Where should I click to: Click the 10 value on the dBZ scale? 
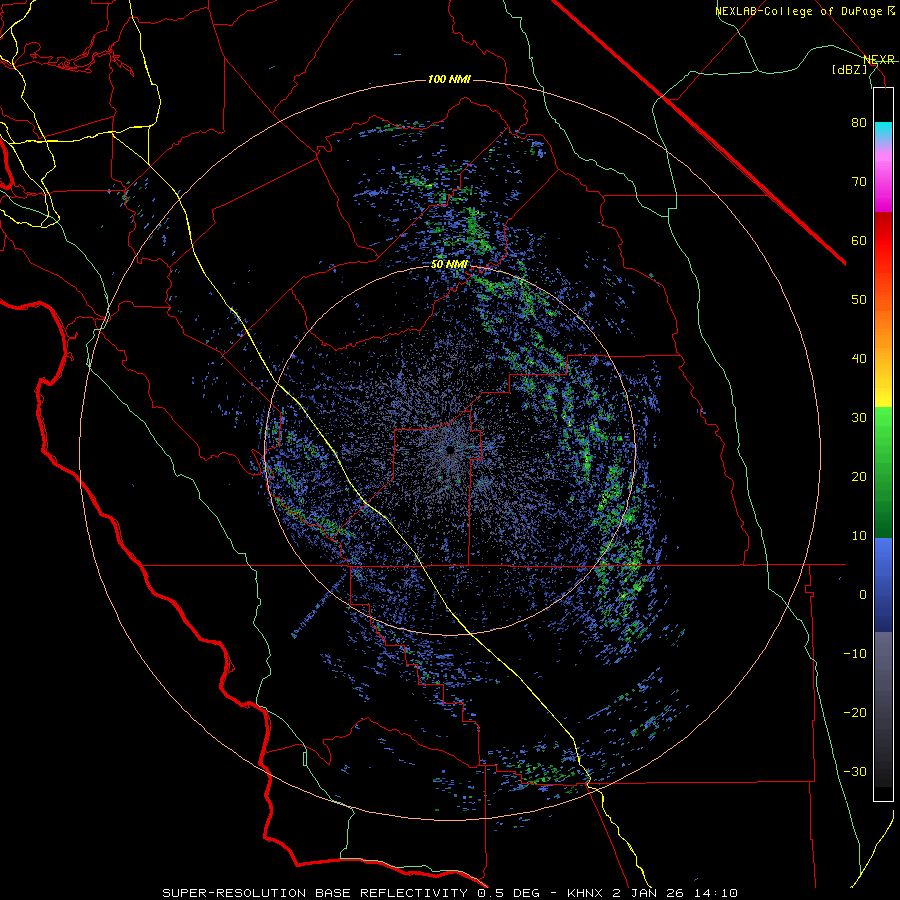tap(859, 536)
